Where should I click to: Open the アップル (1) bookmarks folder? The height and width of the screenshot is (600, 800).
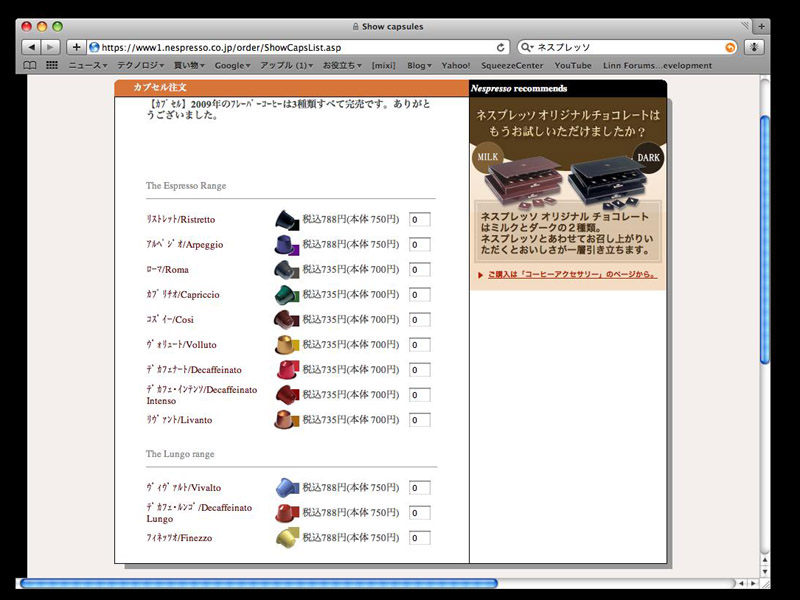[286, 65]
